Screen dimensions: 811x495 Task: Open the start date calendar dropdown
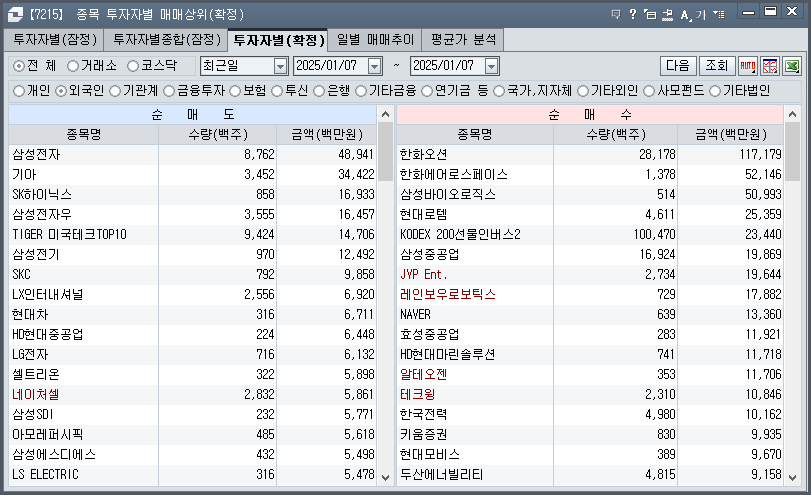click(x=374, y=66)
